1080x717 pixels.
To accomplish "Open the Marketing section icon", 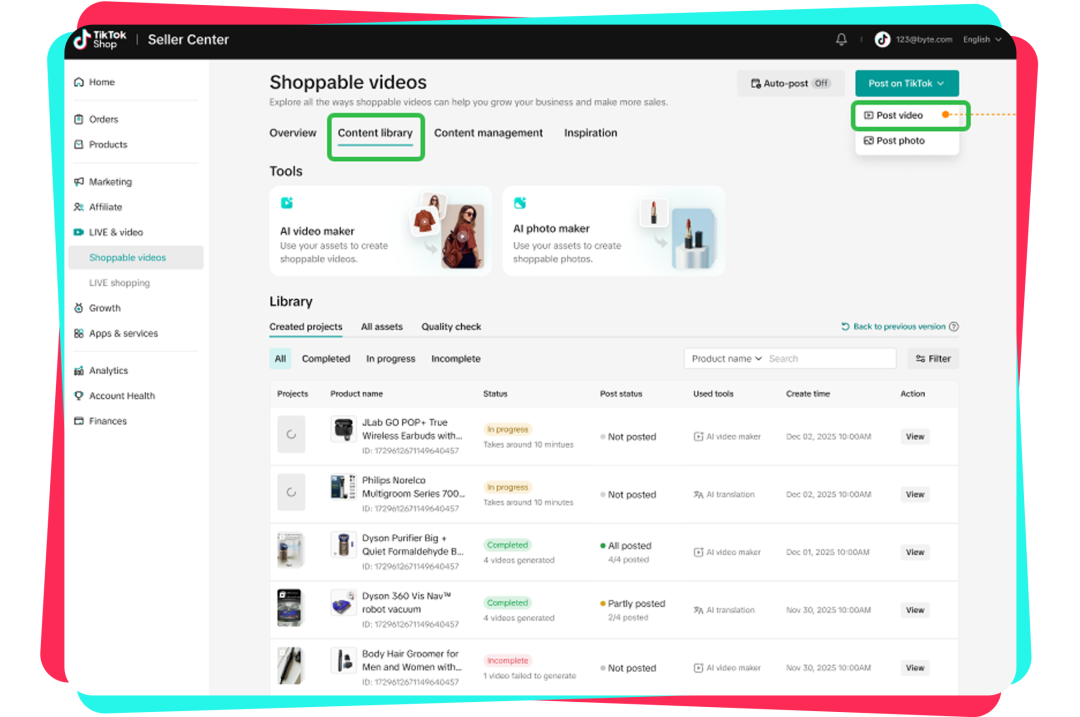I will coord(79,181).
